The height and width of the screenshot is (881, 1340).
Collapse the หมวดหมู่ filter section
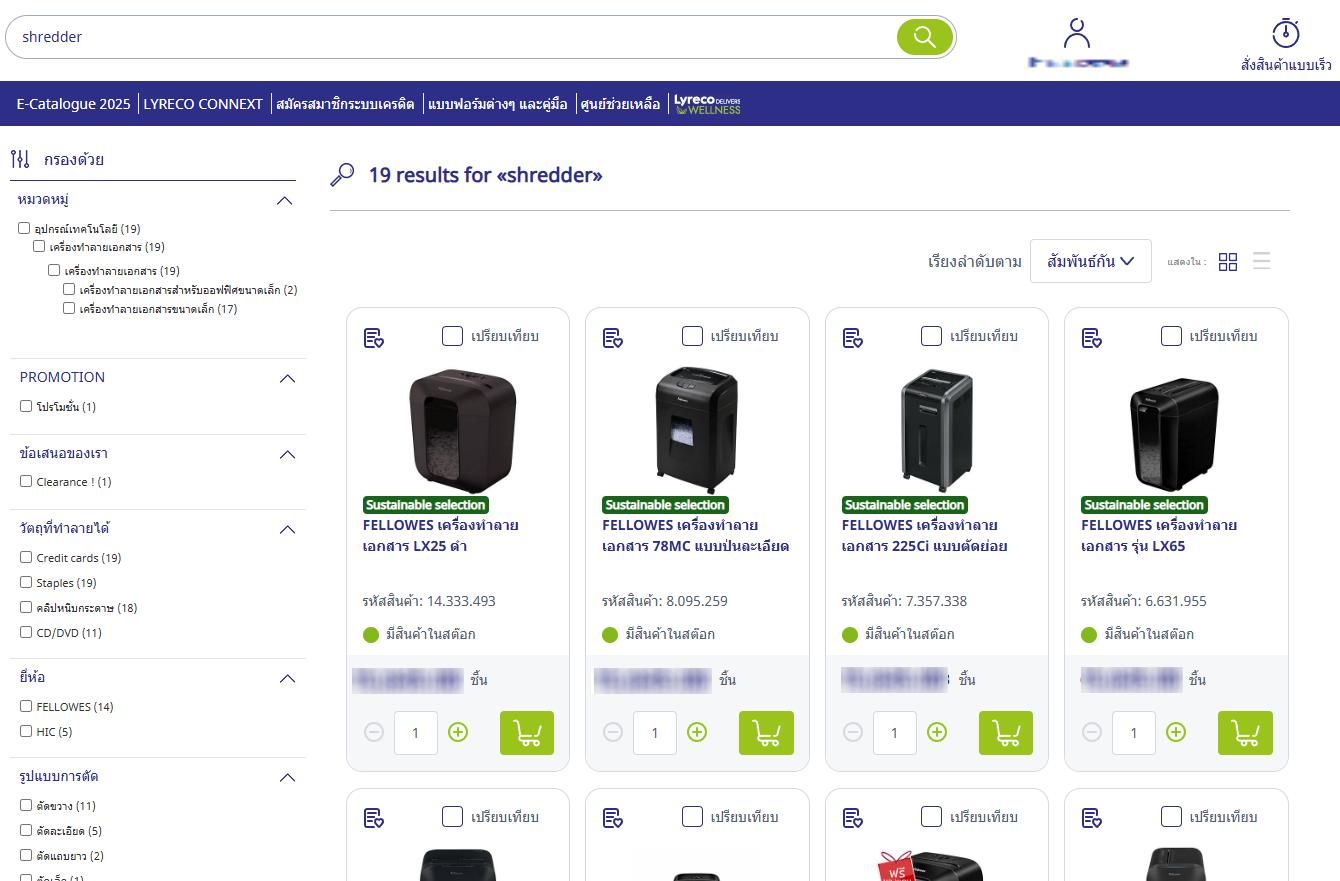(x=285, y=201)
